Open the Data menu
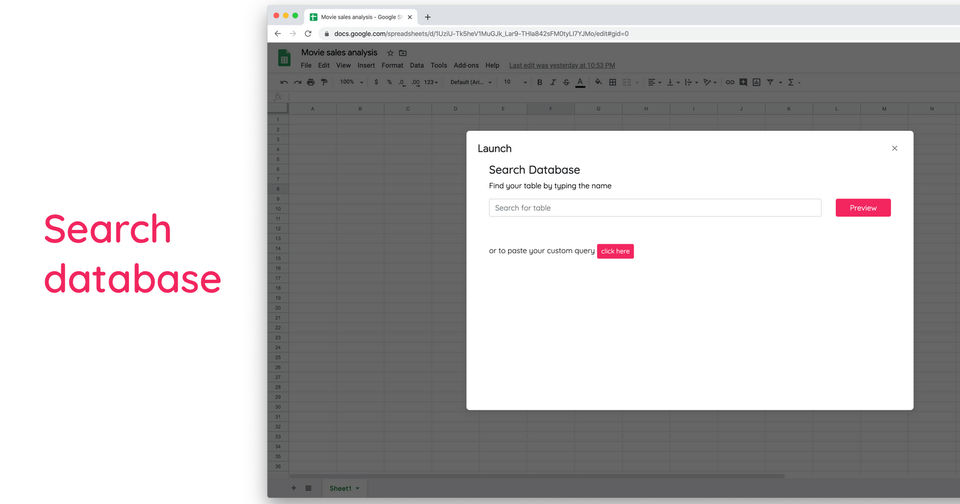This screenshot has height=504, width=960. (x=417, y=66)
